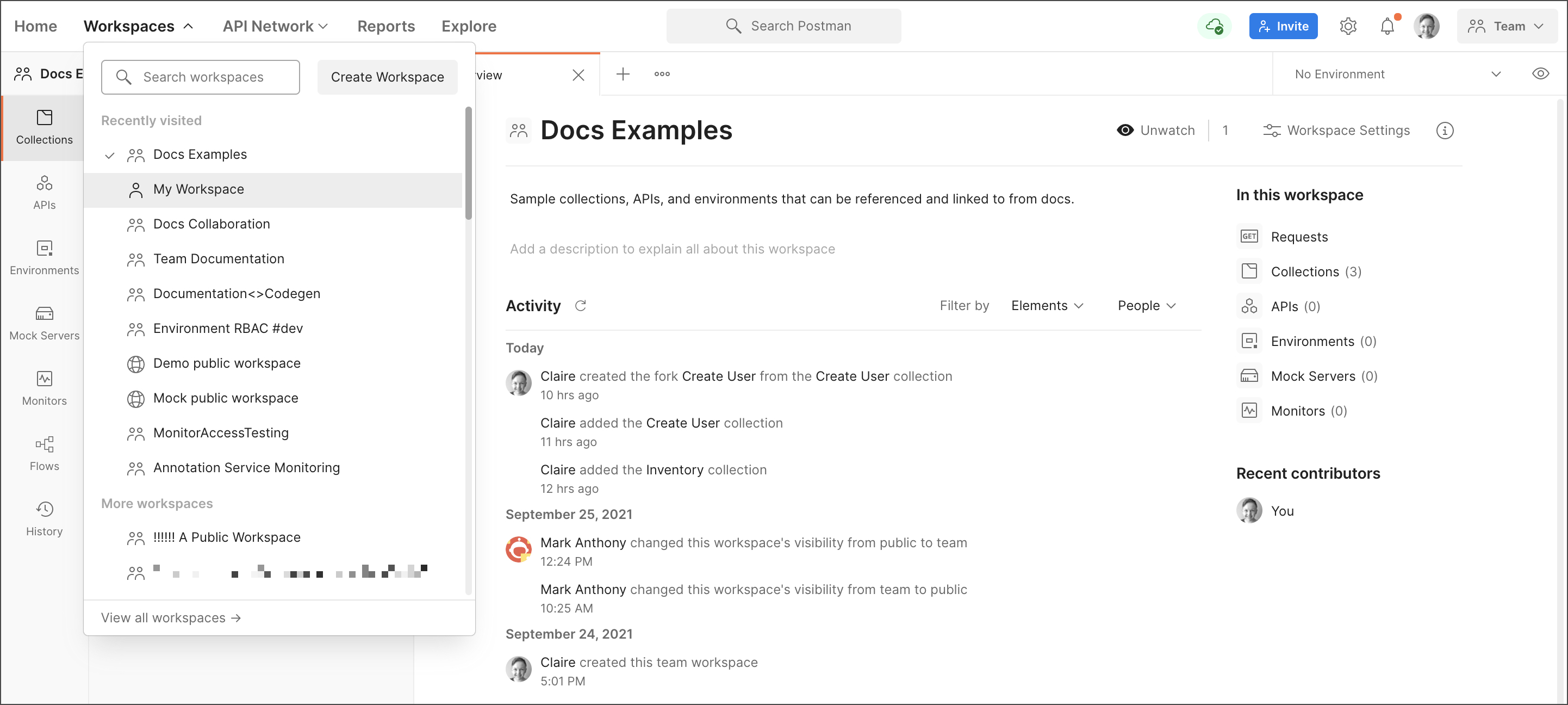Viewport: 1568px width, 705px height.
Task: Open the settings gear icon
Action: click(x=1348, y=26)
